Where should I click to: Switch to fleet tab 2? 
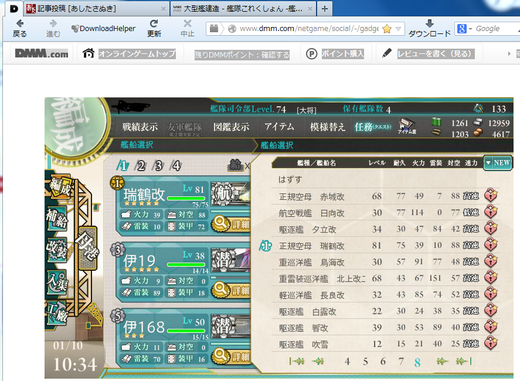pos(140,165)
